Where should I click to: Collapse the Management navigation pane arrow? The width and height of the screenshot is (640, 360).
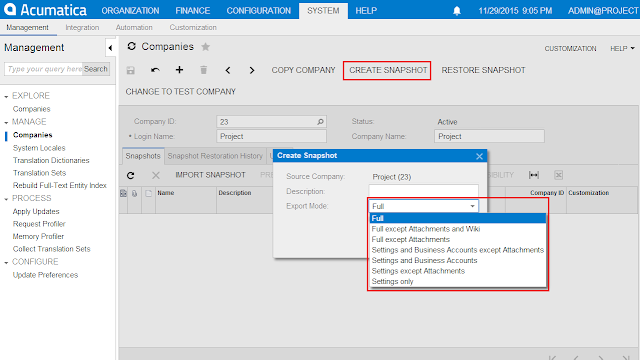pos(110,48)
